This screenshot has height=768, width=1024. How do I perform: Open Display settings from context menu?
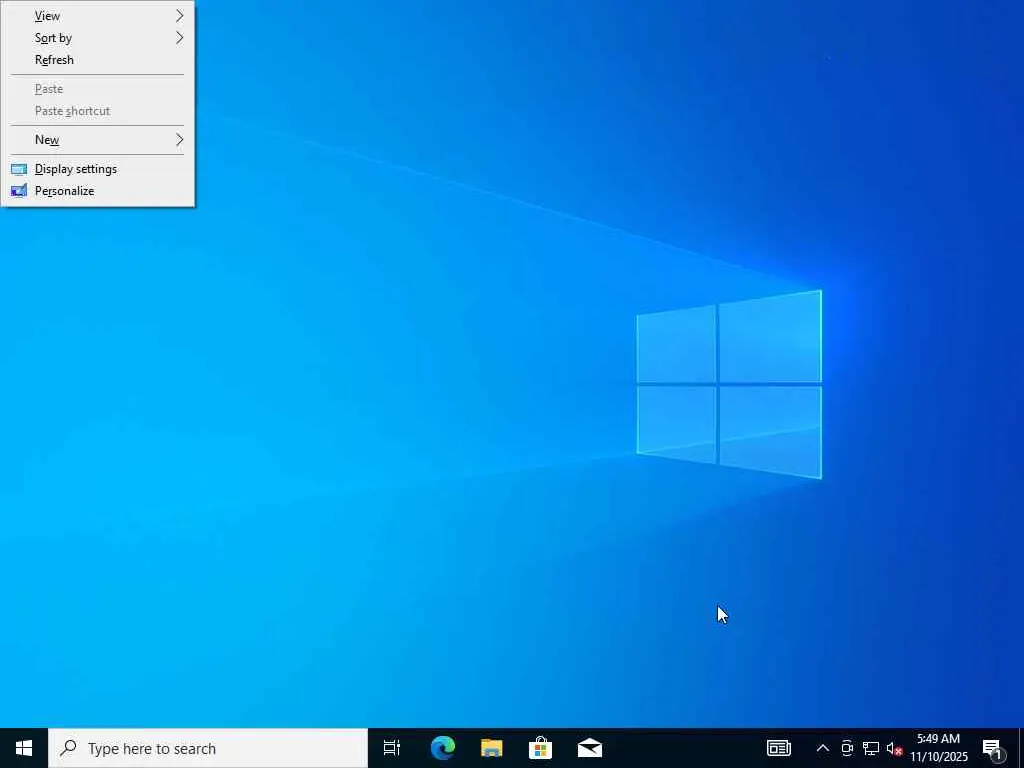point(98,169)
